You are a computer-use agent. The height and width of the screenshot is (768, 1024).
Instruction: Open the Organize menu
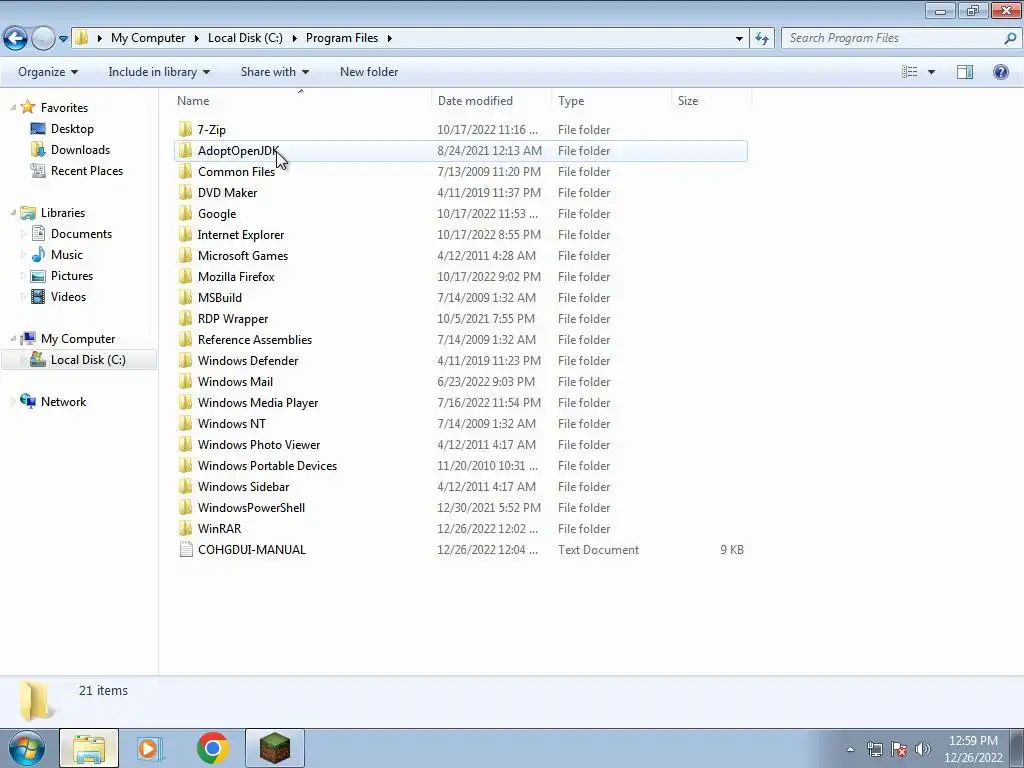pos(48,72)
